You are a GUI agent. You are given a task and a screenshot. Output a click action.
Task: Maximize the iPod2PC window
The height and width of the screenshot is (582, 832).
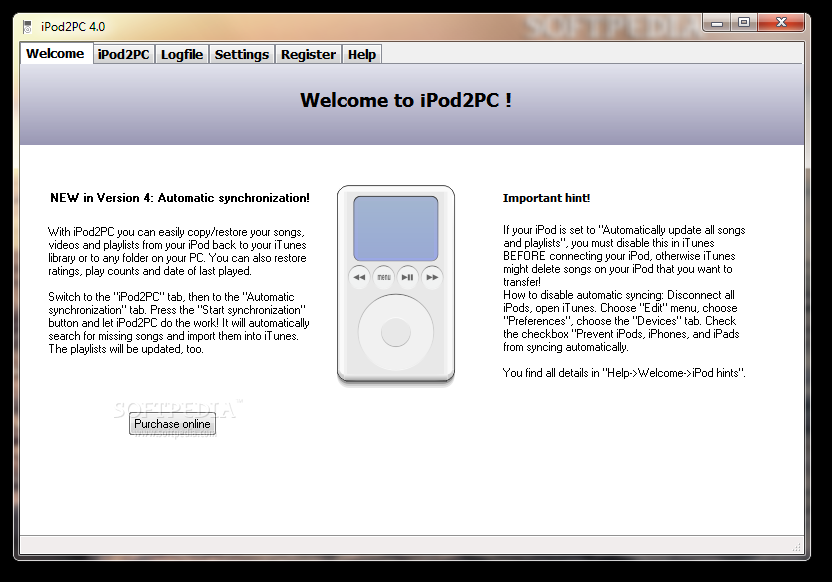pyautogui.click(x=744, y=22)
